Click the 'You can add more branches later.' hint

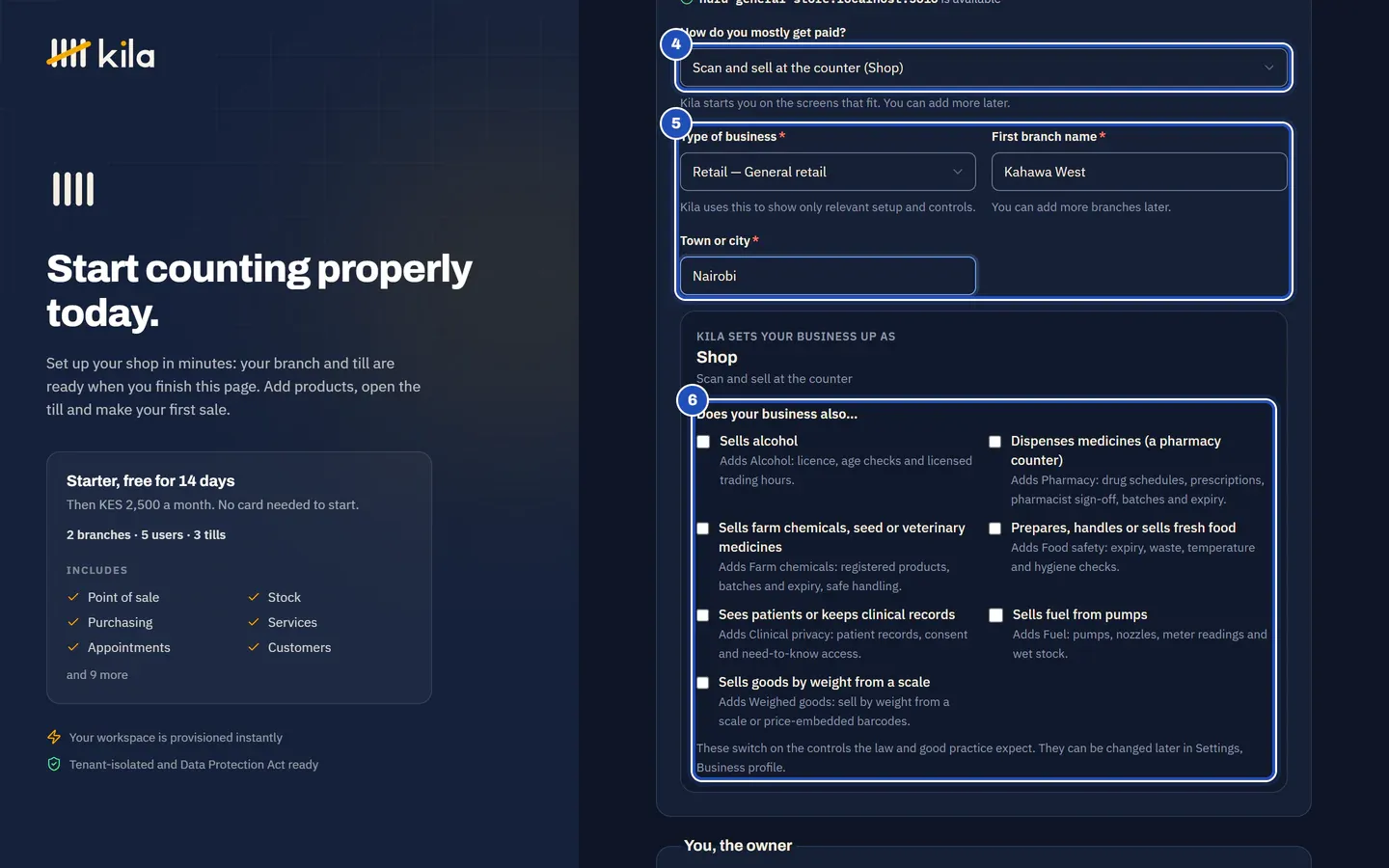click(1081, 207)
